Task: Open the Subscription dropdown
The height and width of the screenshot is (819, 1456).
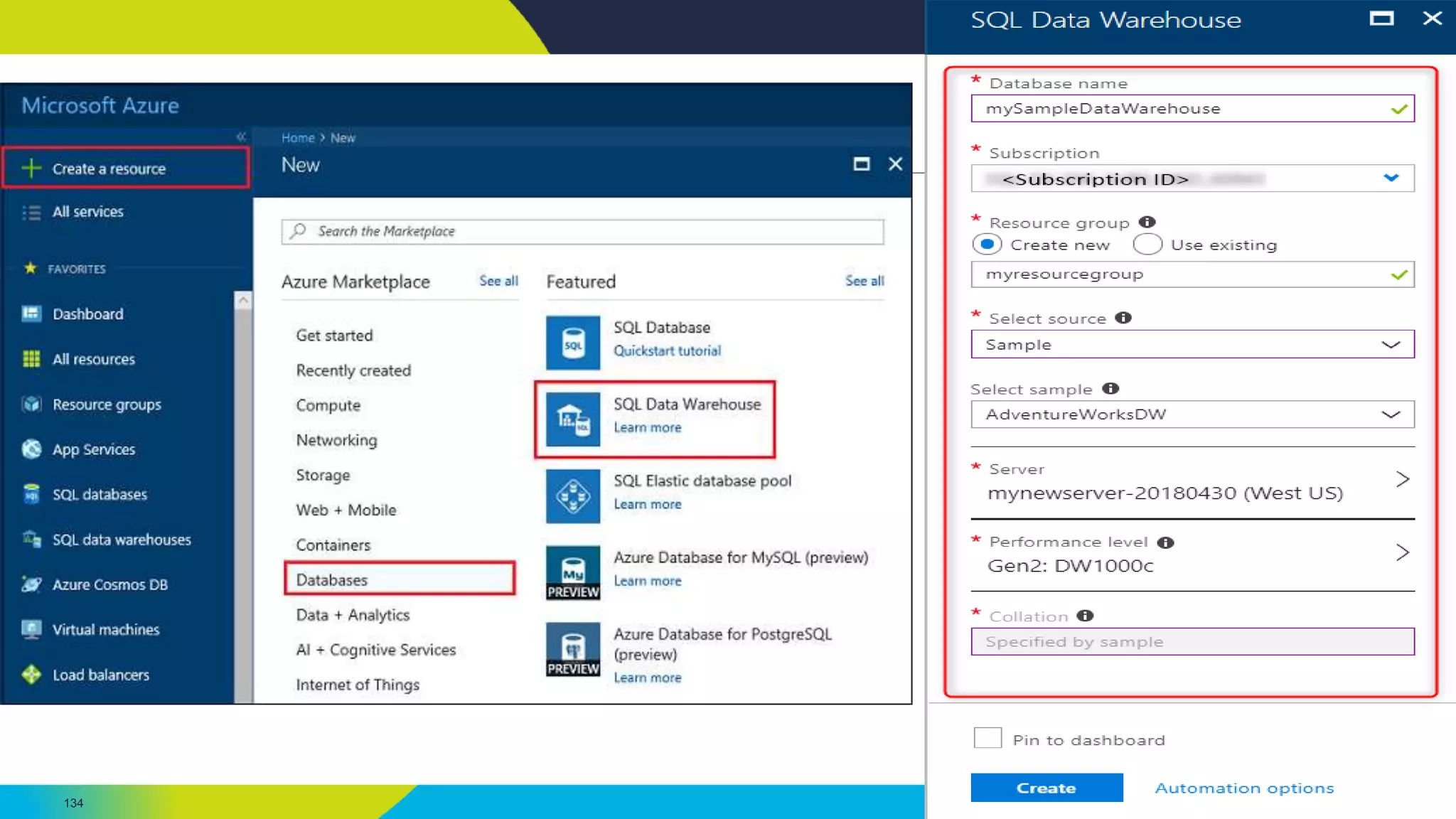Action: coord(1192,178)
